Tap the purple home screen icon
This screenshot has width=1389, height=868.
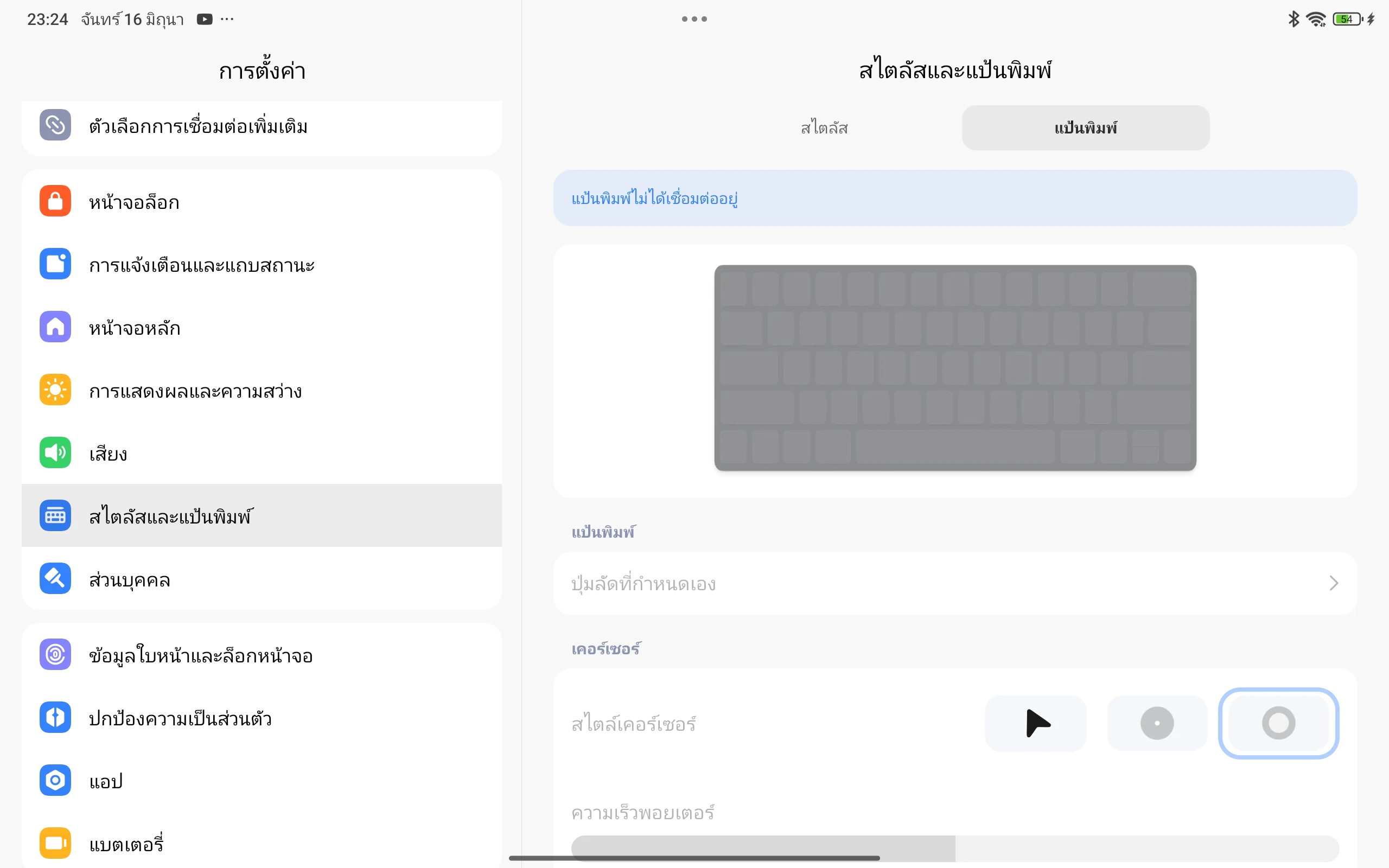(55, 327)
